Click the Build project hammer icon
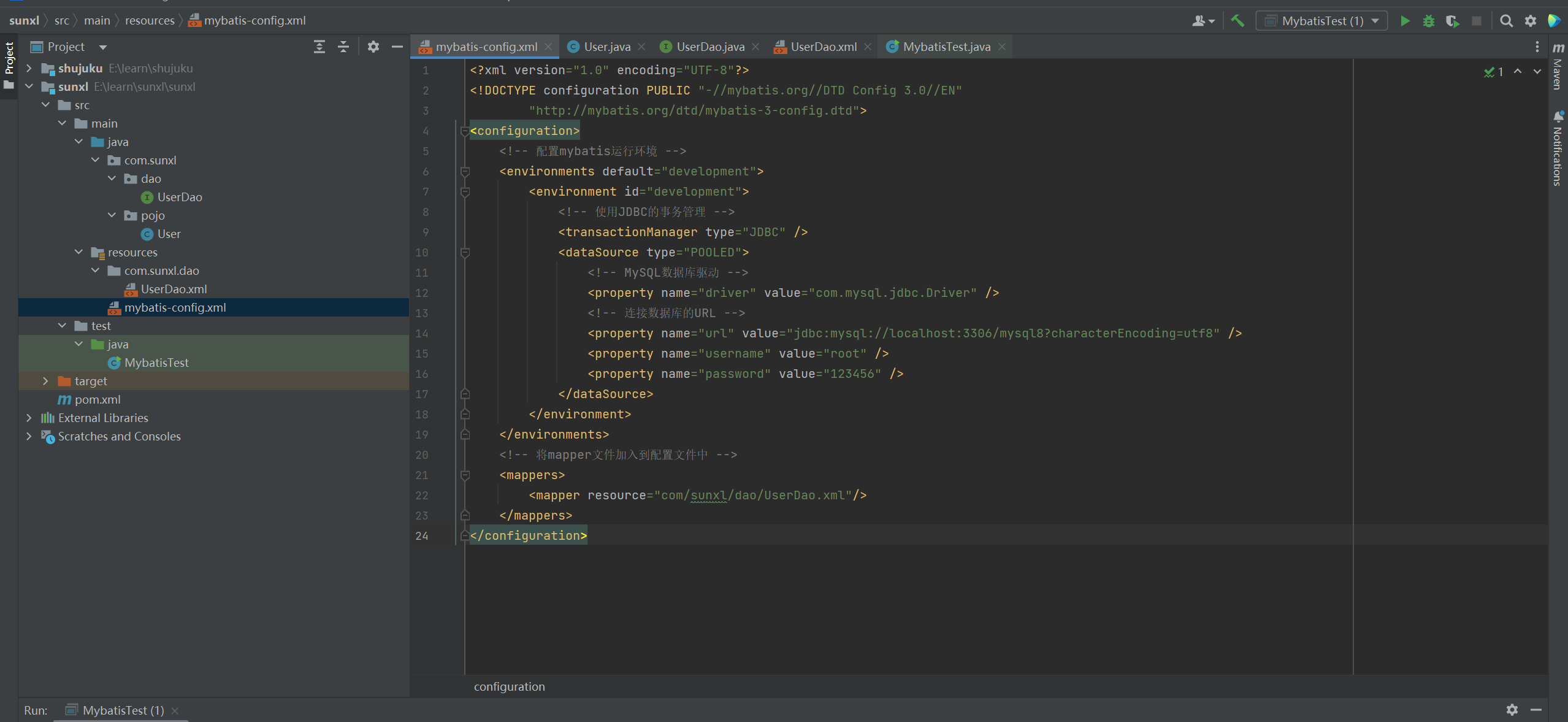Image resolution: width=1568 pixels, height=722 pixels. tap(1237, 21)
